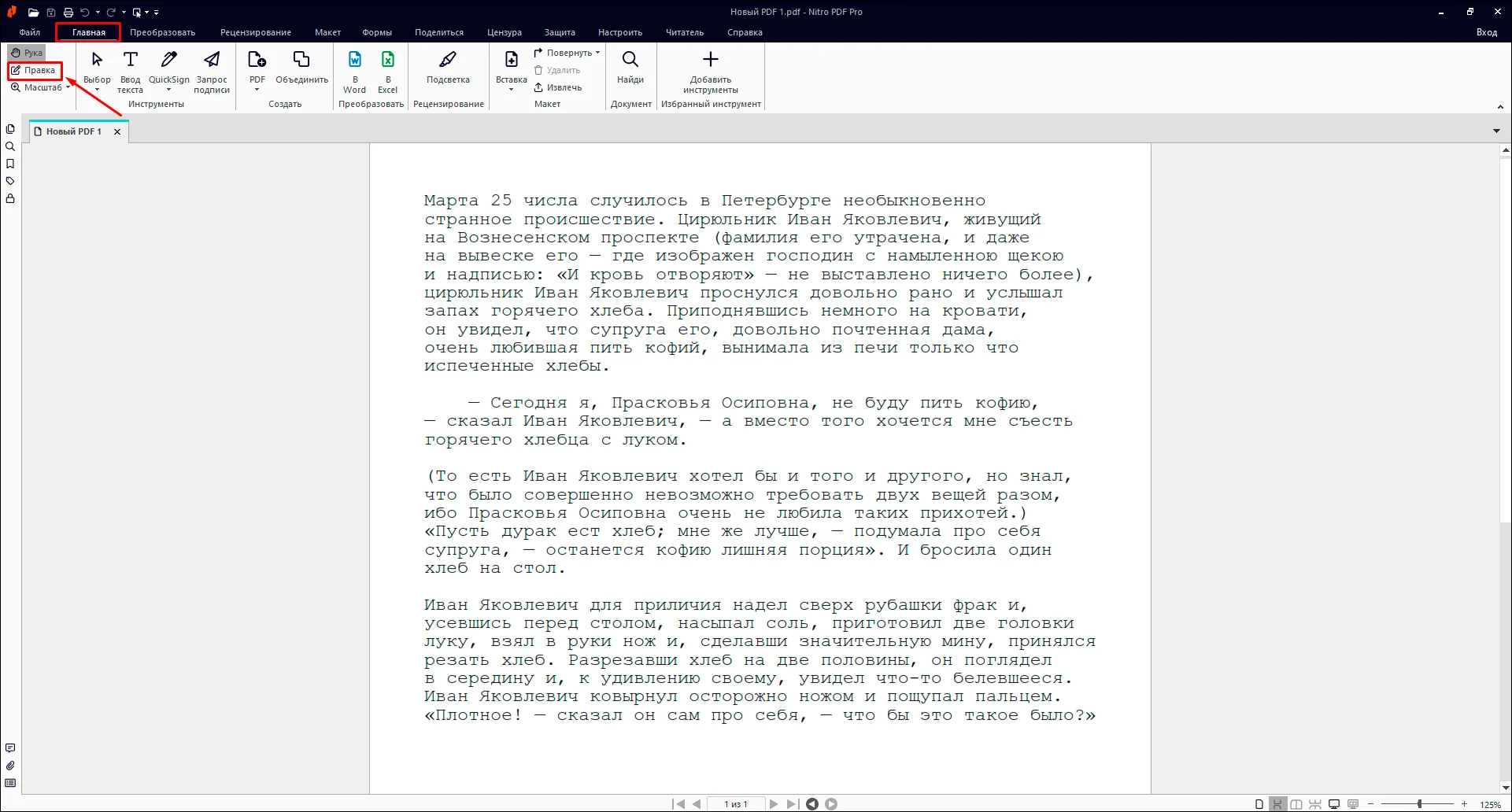Click the Save icon in quick access bar
The width and height of the screenshot is (1512, 812).
pos(51,13)
